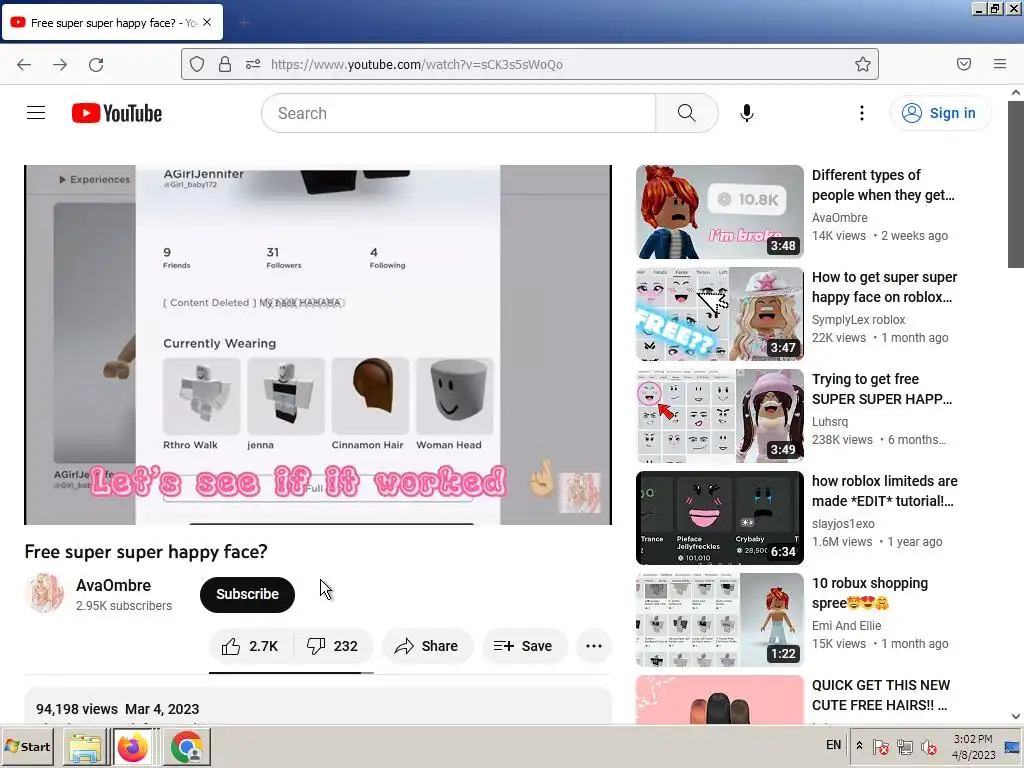This screenshot has width=1024, height=768.
Task: Show hidden system tray icons
Action: click(859, 745)
